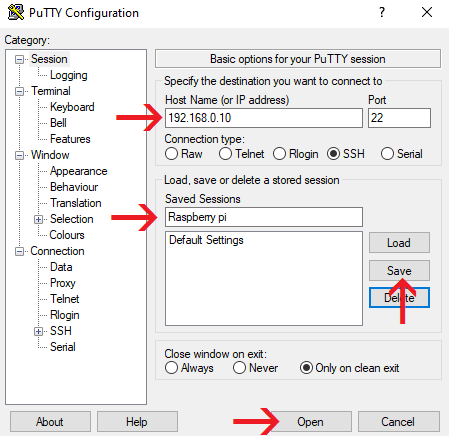Collapse the Connection category node
The image size is (449, 436).
tap(20, 251)
